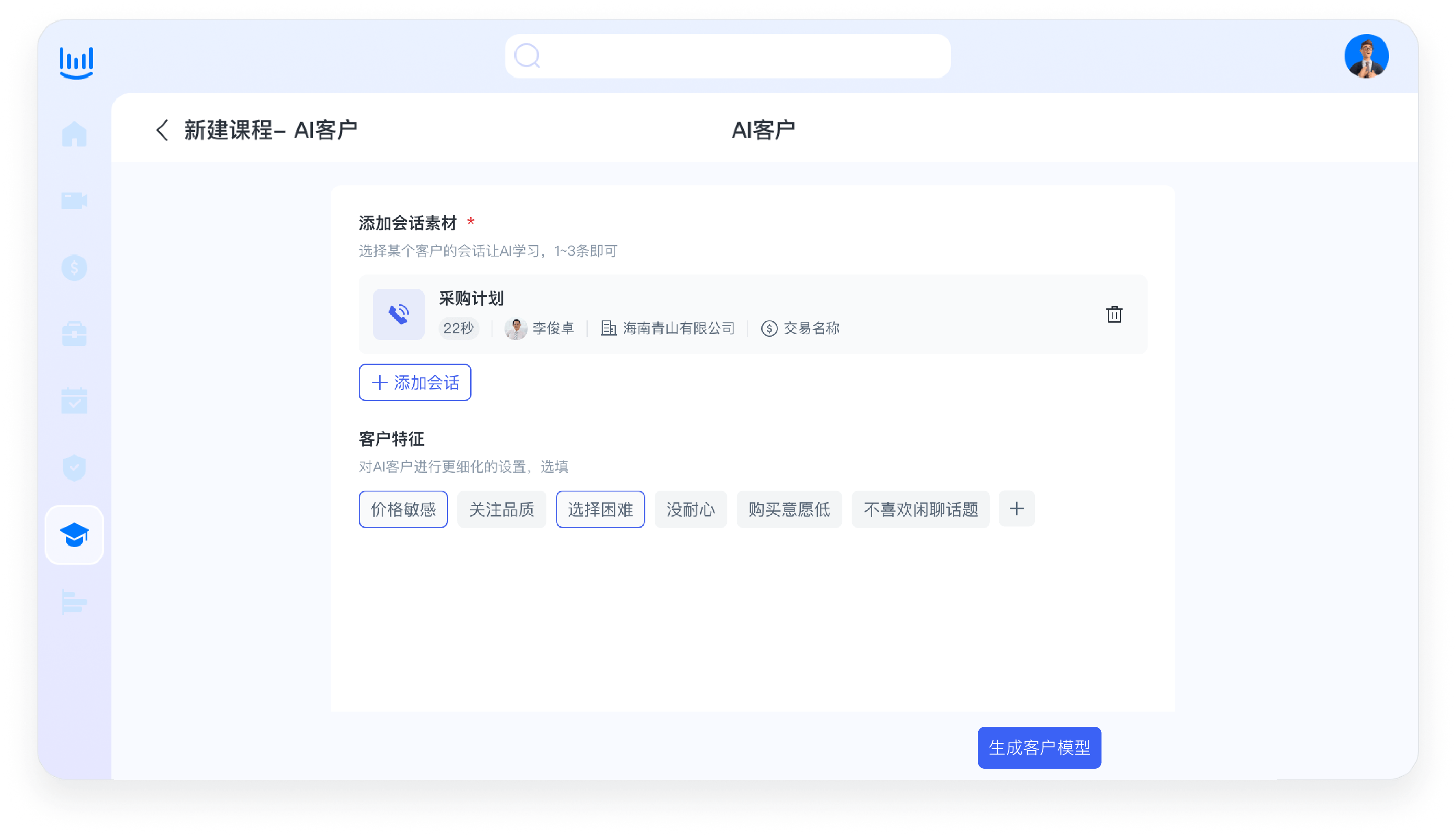The image size is (1456, 836).
Task: Open the dollar coin sidebar icon
Action: coord(74,267)
